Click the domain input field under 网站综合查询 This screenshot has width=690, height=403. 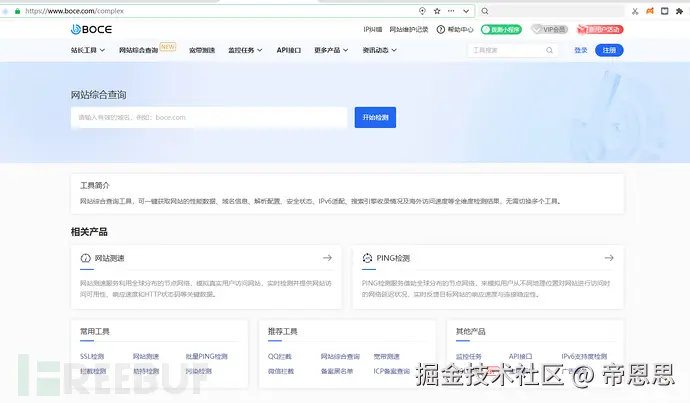(x=209, y=117)
